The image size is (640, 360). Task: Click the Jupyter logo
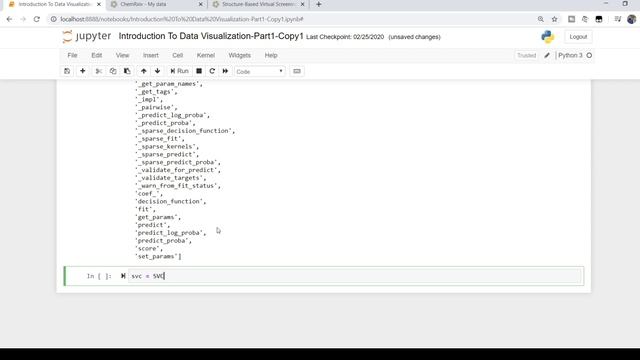click(87, 36)
